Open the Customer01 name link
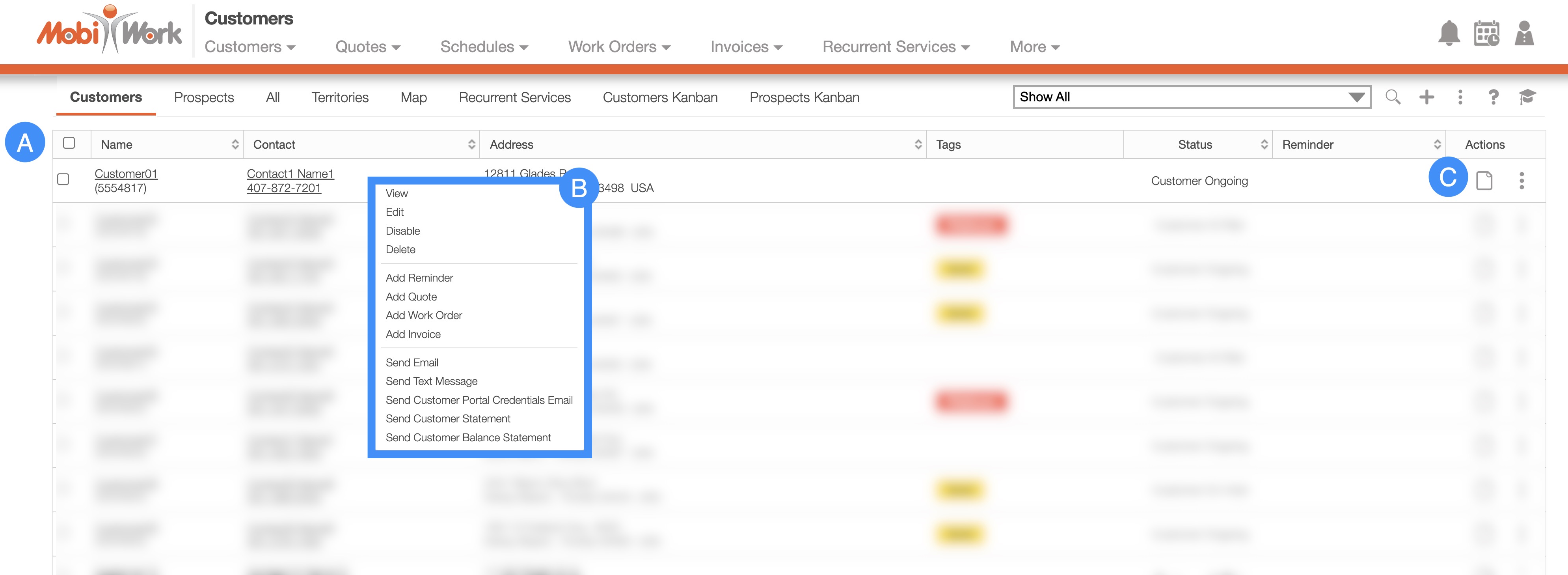The width and height of the screenshot is (1568, 575). click(x=126, y=174)
